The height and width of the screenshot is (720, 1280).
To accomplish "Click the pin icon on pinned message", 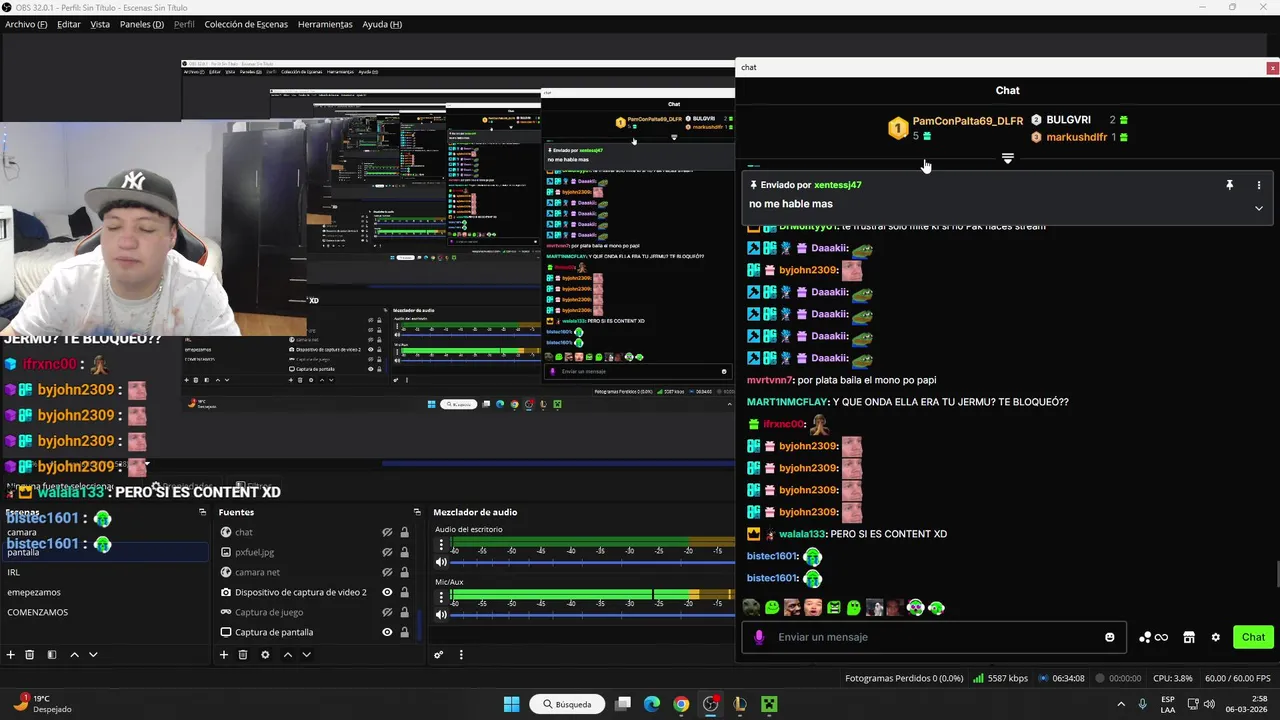I will point(1230,185).
